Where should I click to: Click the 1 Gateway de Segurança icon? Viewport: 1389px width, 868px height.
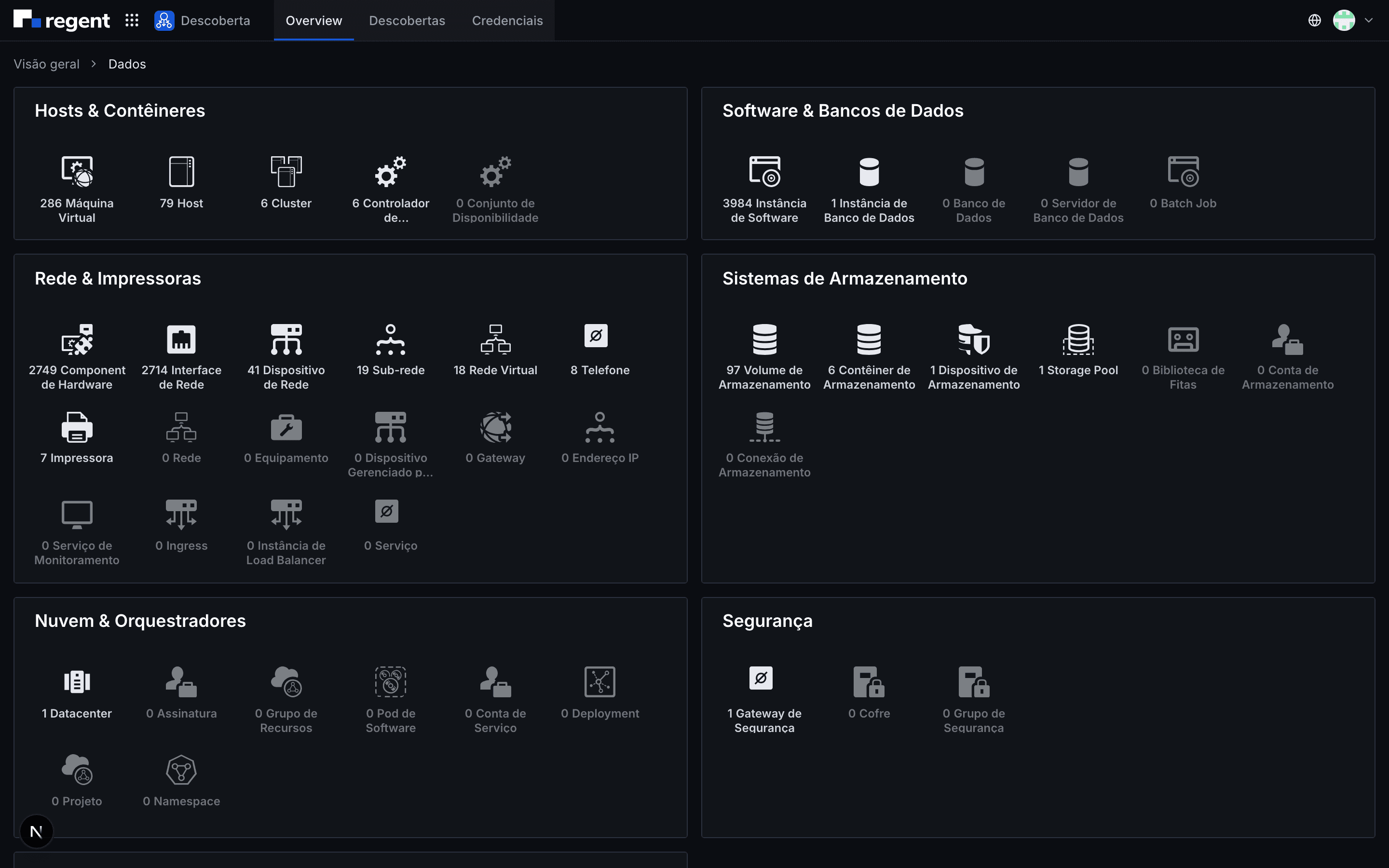[x=761, y=678]
